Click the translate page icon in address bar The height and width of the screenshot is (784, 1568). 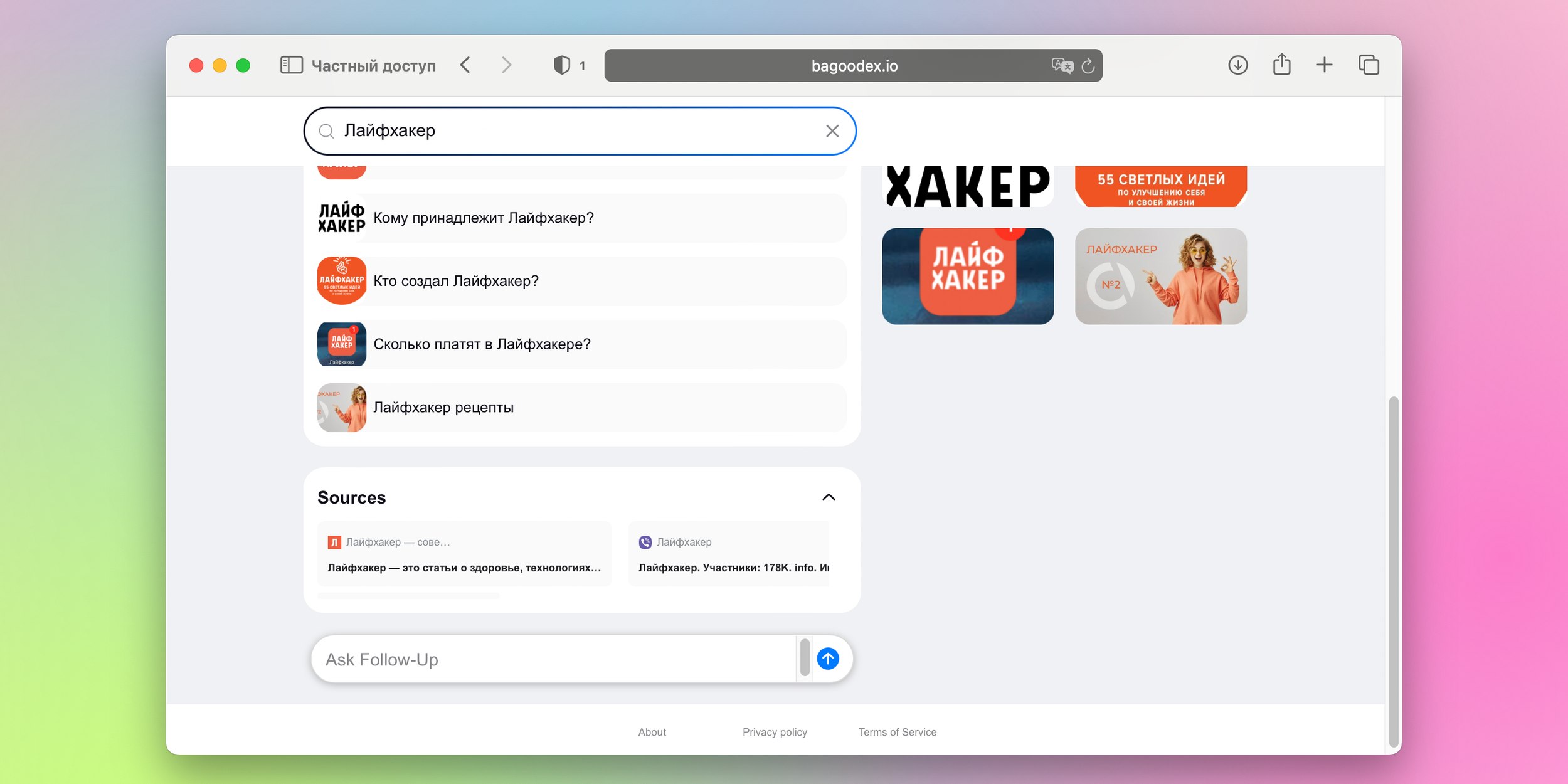pos(1062,65)
